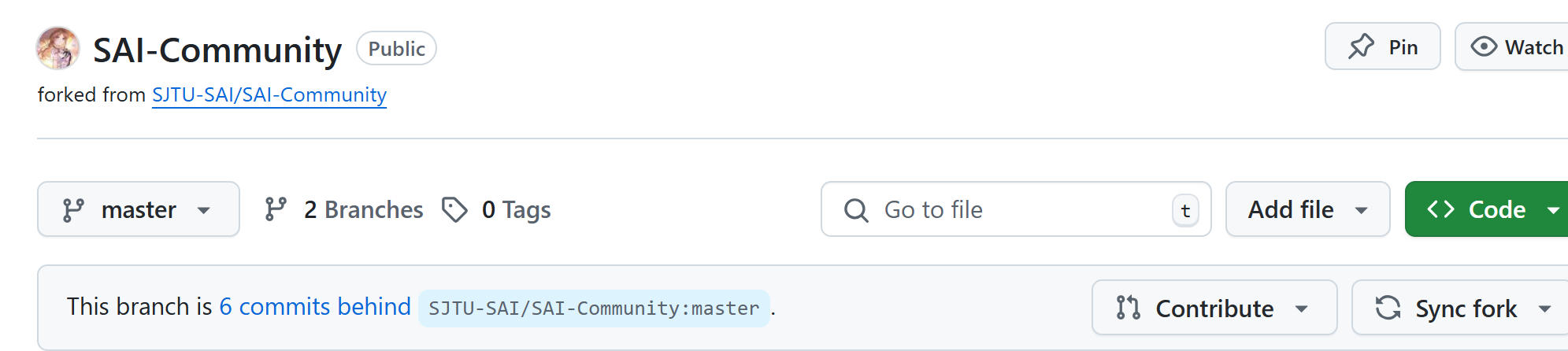The width and height of the screenshot is (1568, 351).
Task: Open the SJTU-SAI/SAI-Community upstream link
Action: pos(269,95)
